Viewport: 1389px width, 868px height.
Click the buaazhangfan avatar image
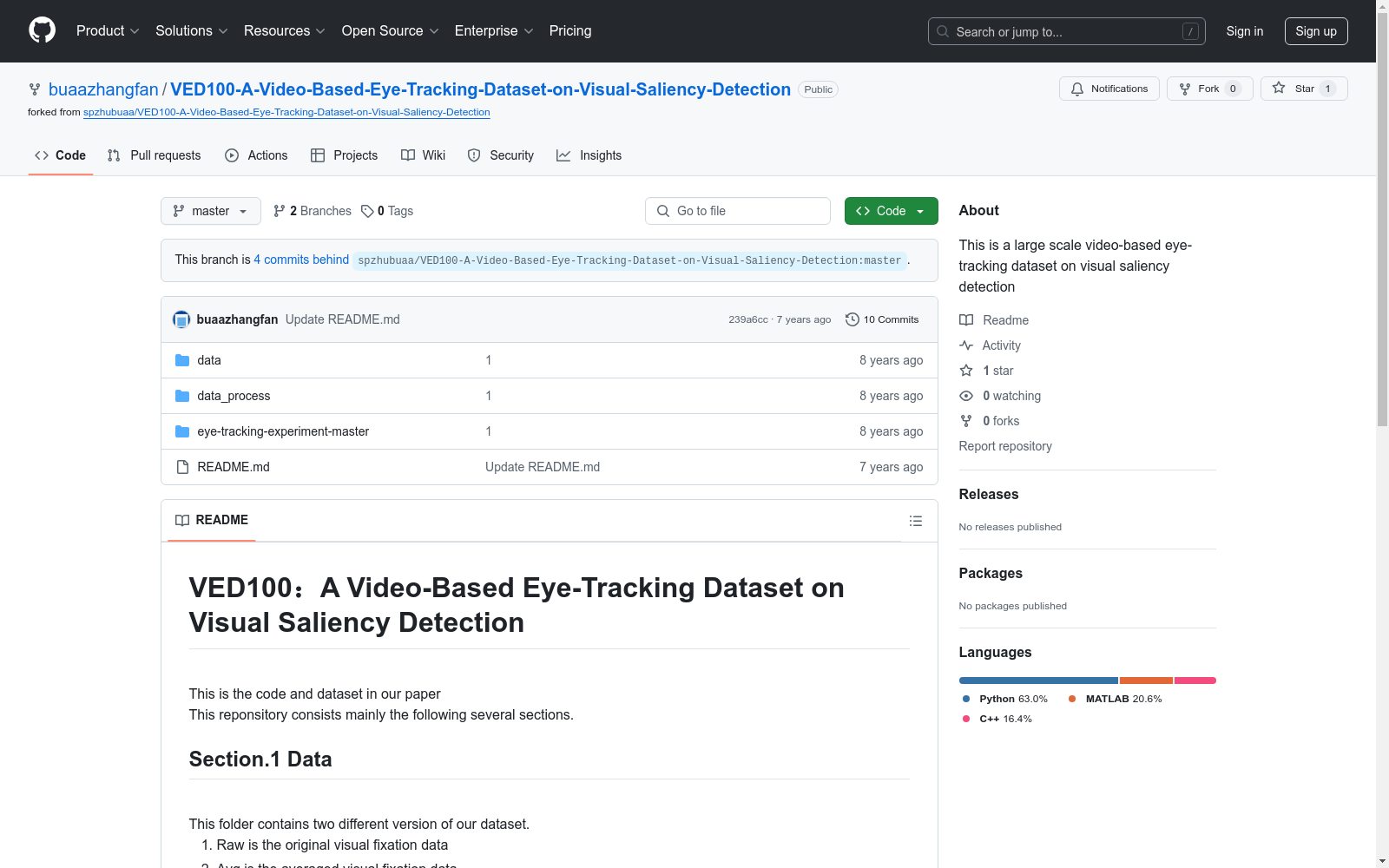(x=181, y=319)
